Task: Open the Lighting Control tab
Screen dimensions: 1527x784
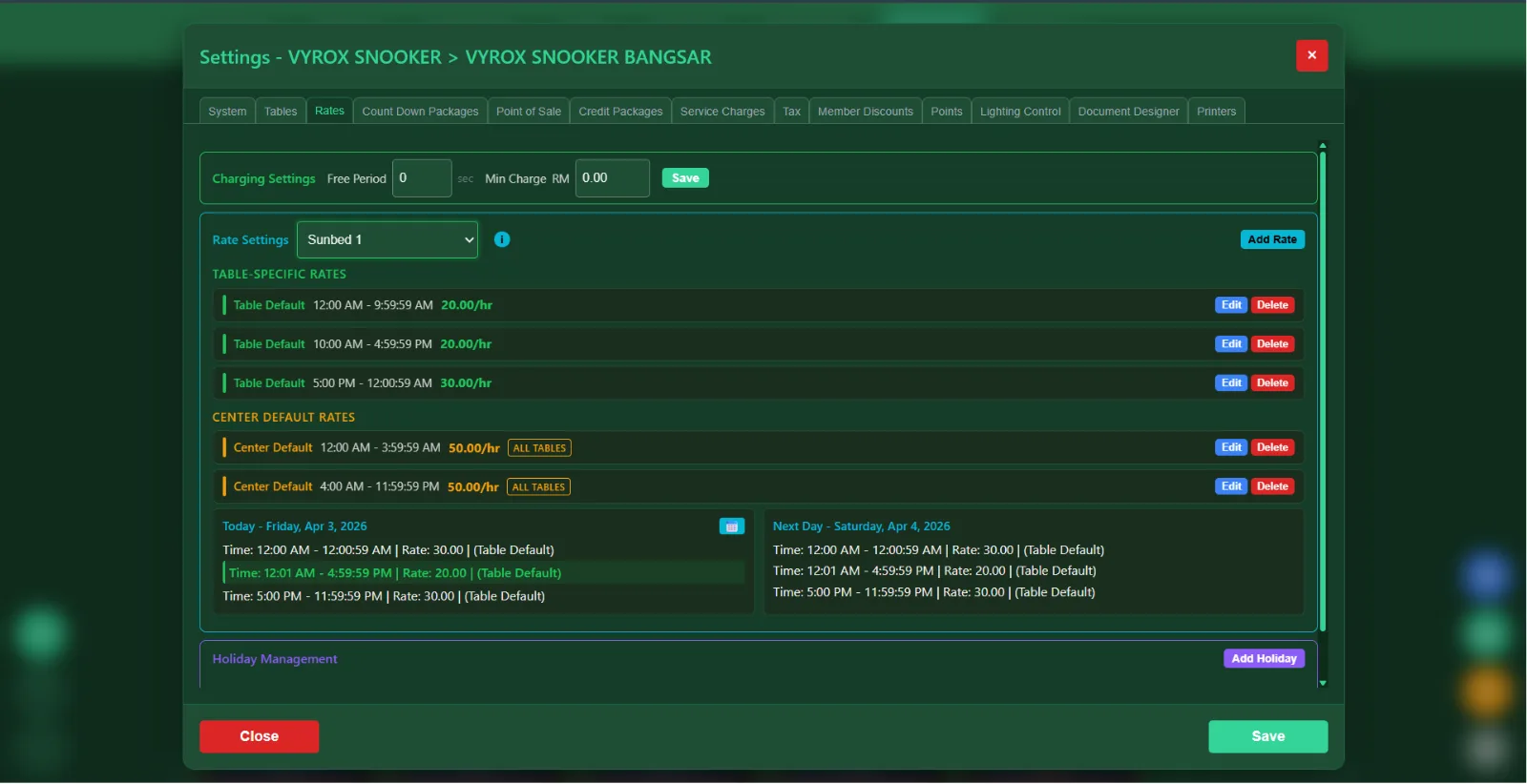Action: click(1020, 112)
